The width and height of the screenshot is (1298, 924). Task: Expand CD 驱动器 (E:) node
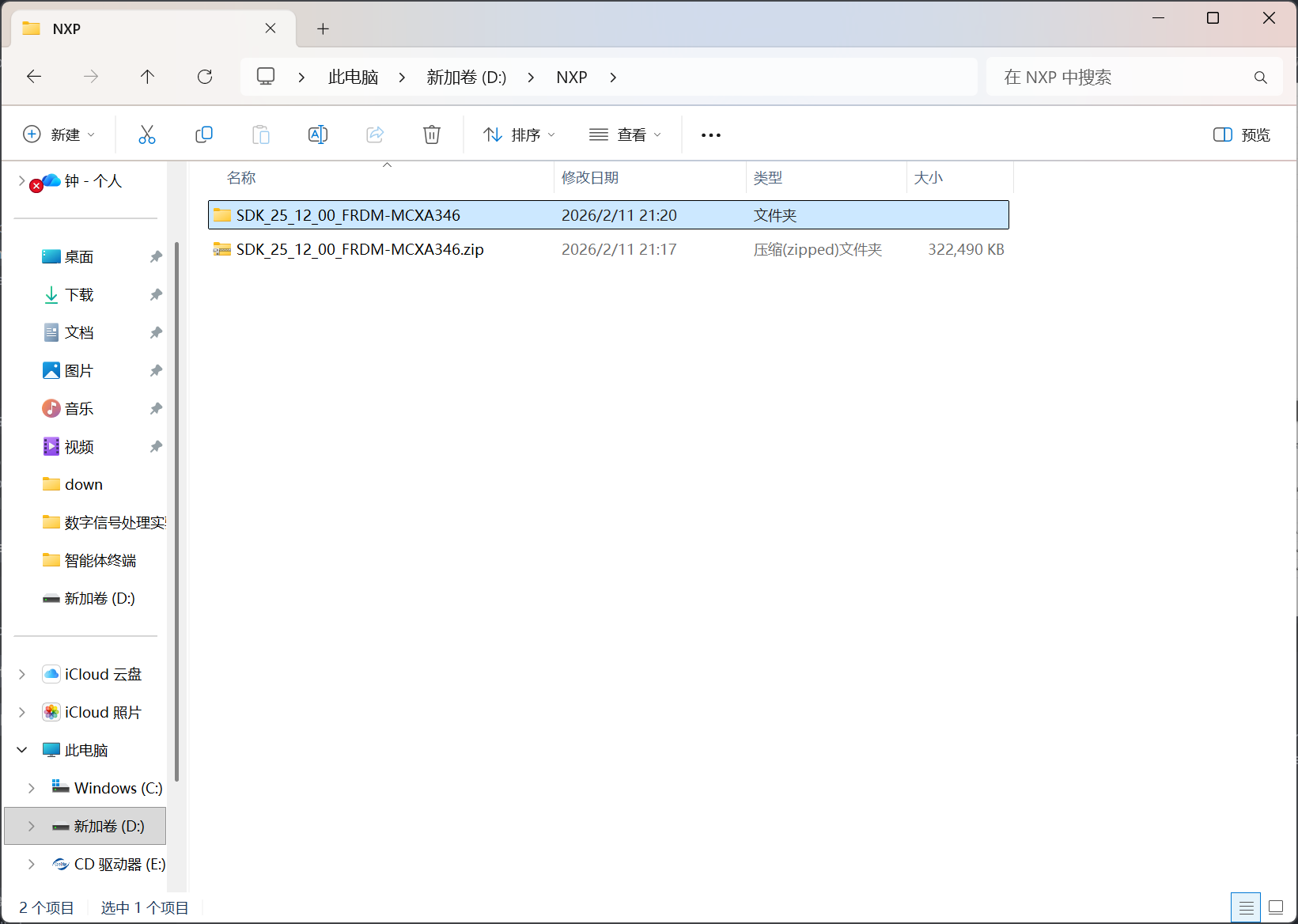(32, 865)
